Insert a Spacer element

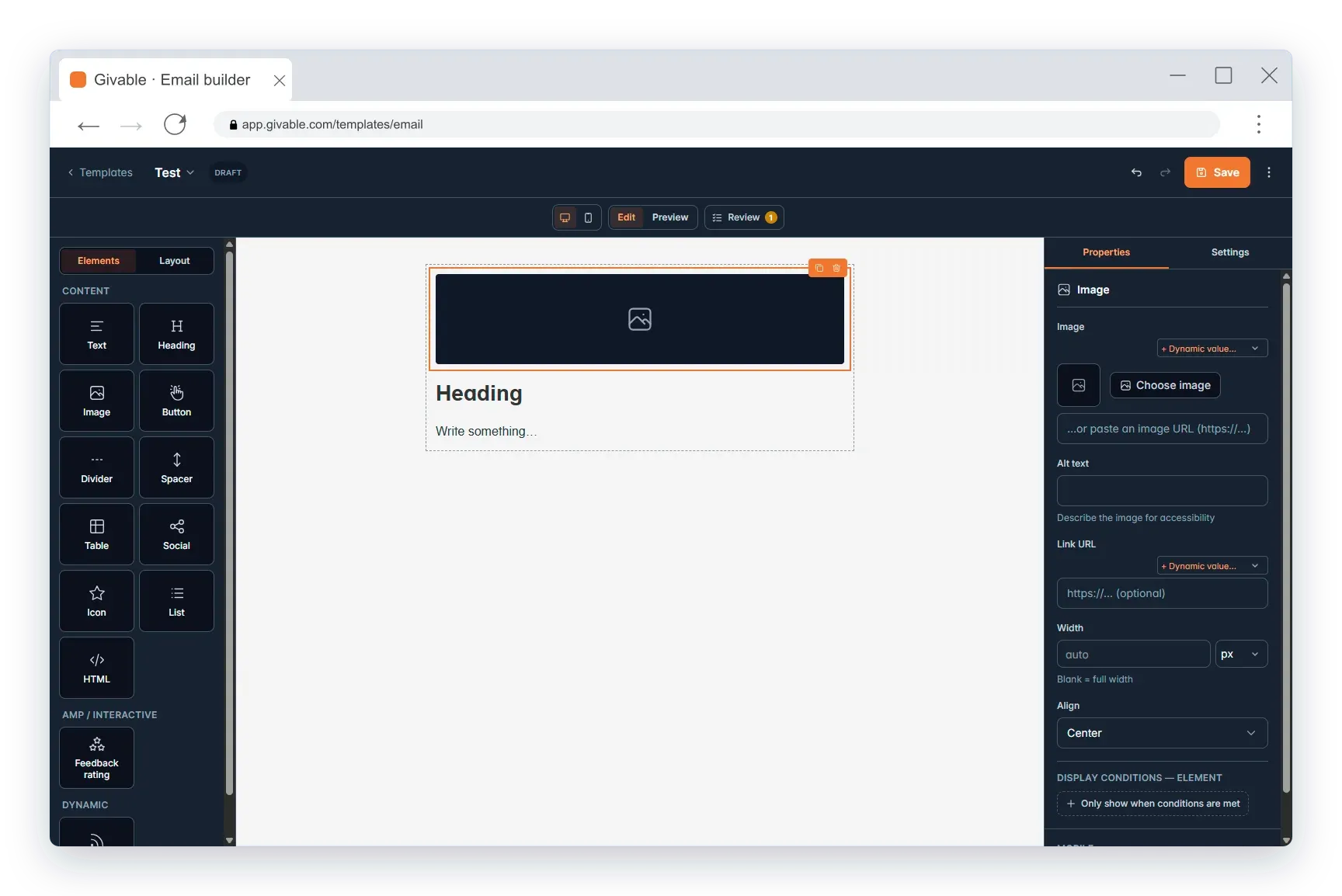176,467
